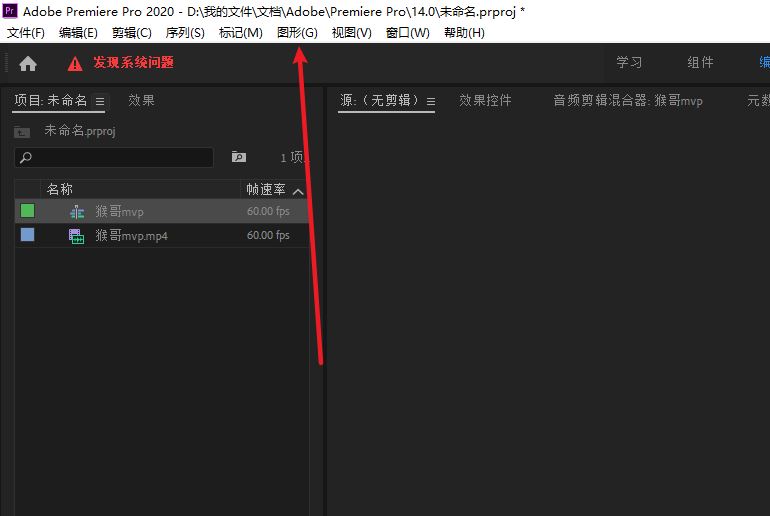Click the parent folder icon beside 未命名.prproj
Image resolution: width=770 pixels, height=516 pixels.
pyautogui.click(x=22, y=132)
